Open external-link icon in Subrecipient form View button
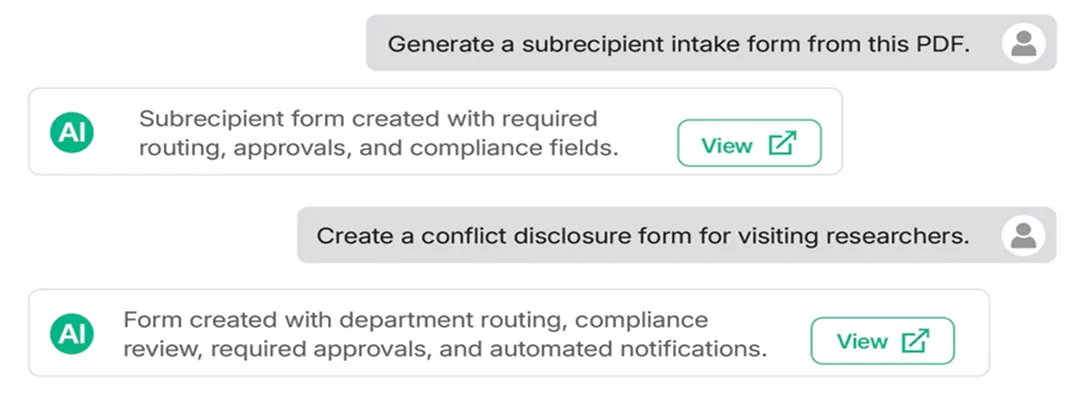The image size is (1080, 400). coord(782,144)
